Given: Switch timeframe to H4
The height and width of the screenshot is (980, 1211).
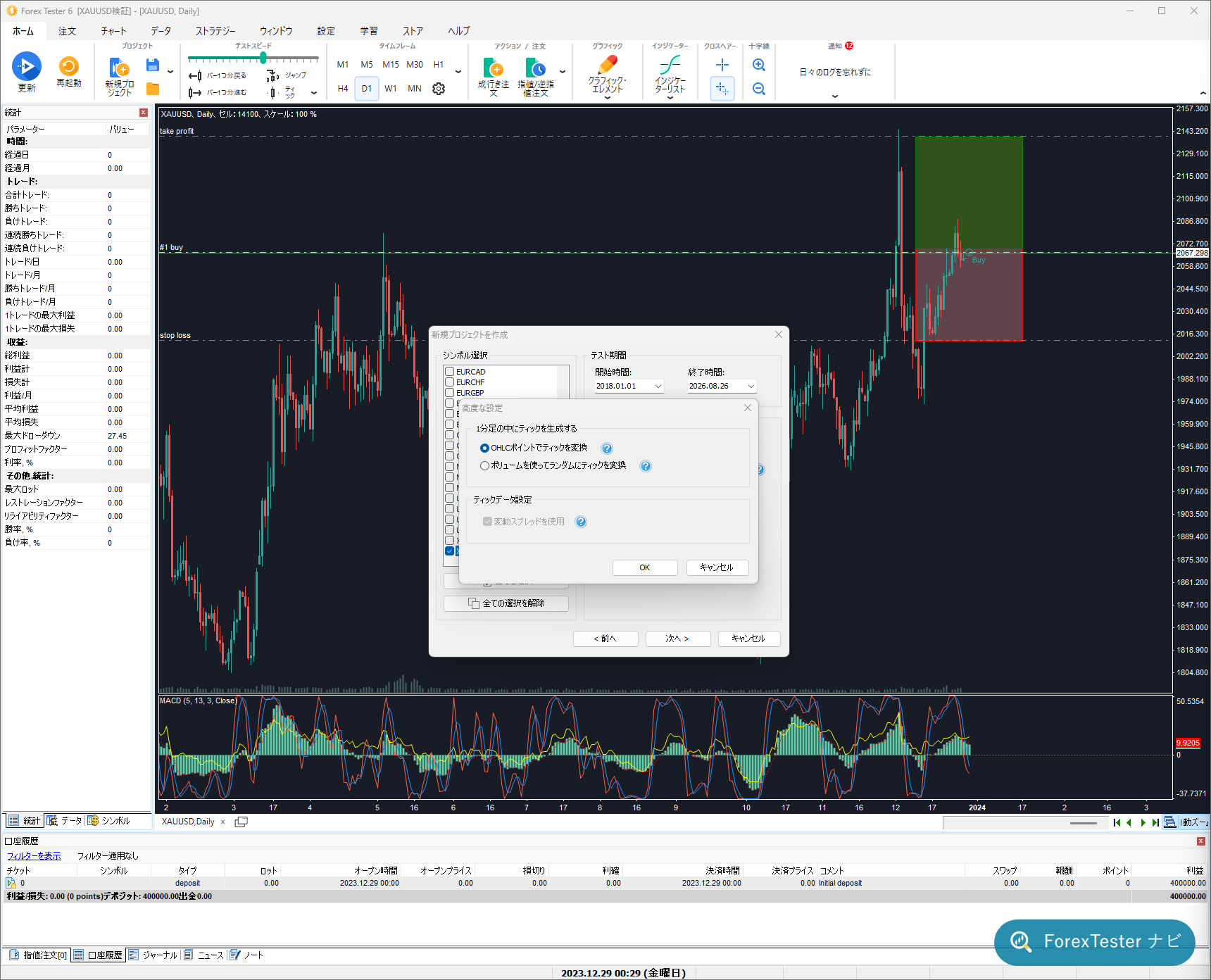Looking at the screenshot, I should (x=343, y=89).
